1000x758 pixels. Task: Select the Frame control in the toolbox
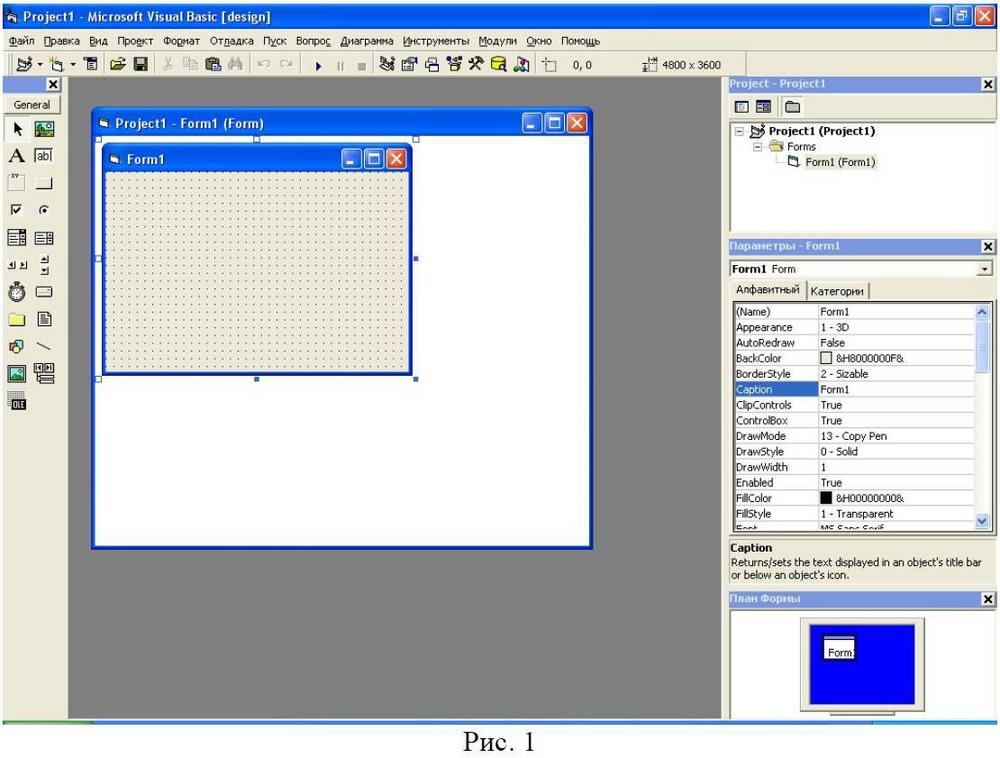tap(17, 183)
